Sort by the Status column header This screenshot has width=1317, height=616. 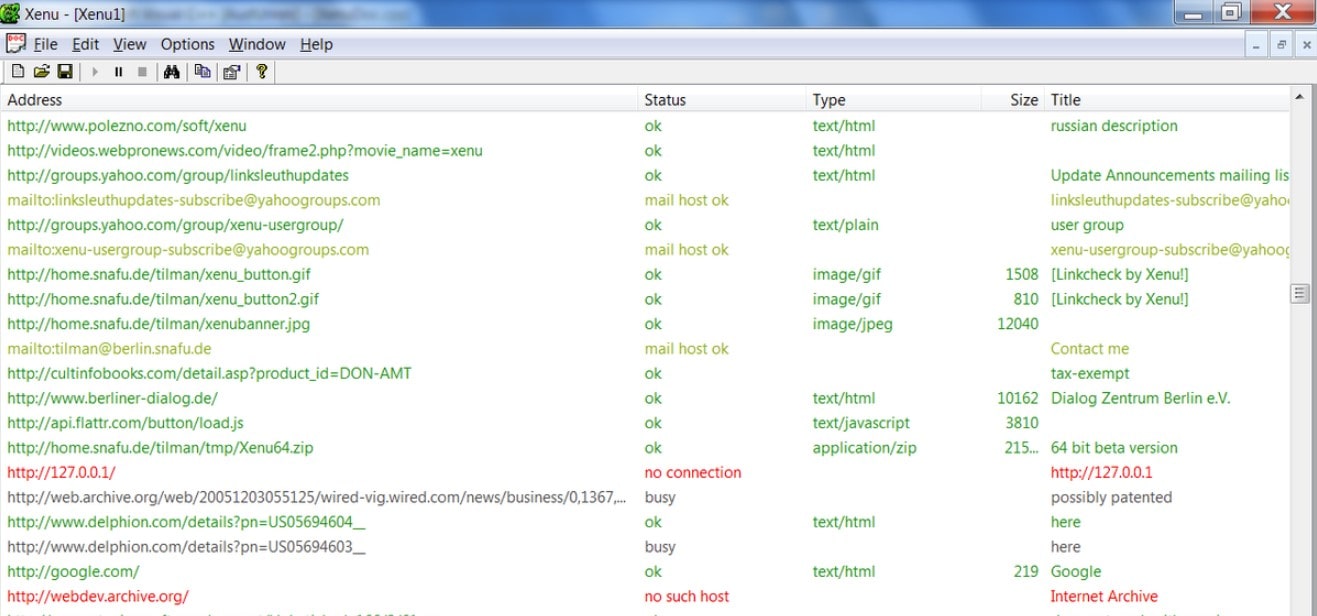point(722,100)
